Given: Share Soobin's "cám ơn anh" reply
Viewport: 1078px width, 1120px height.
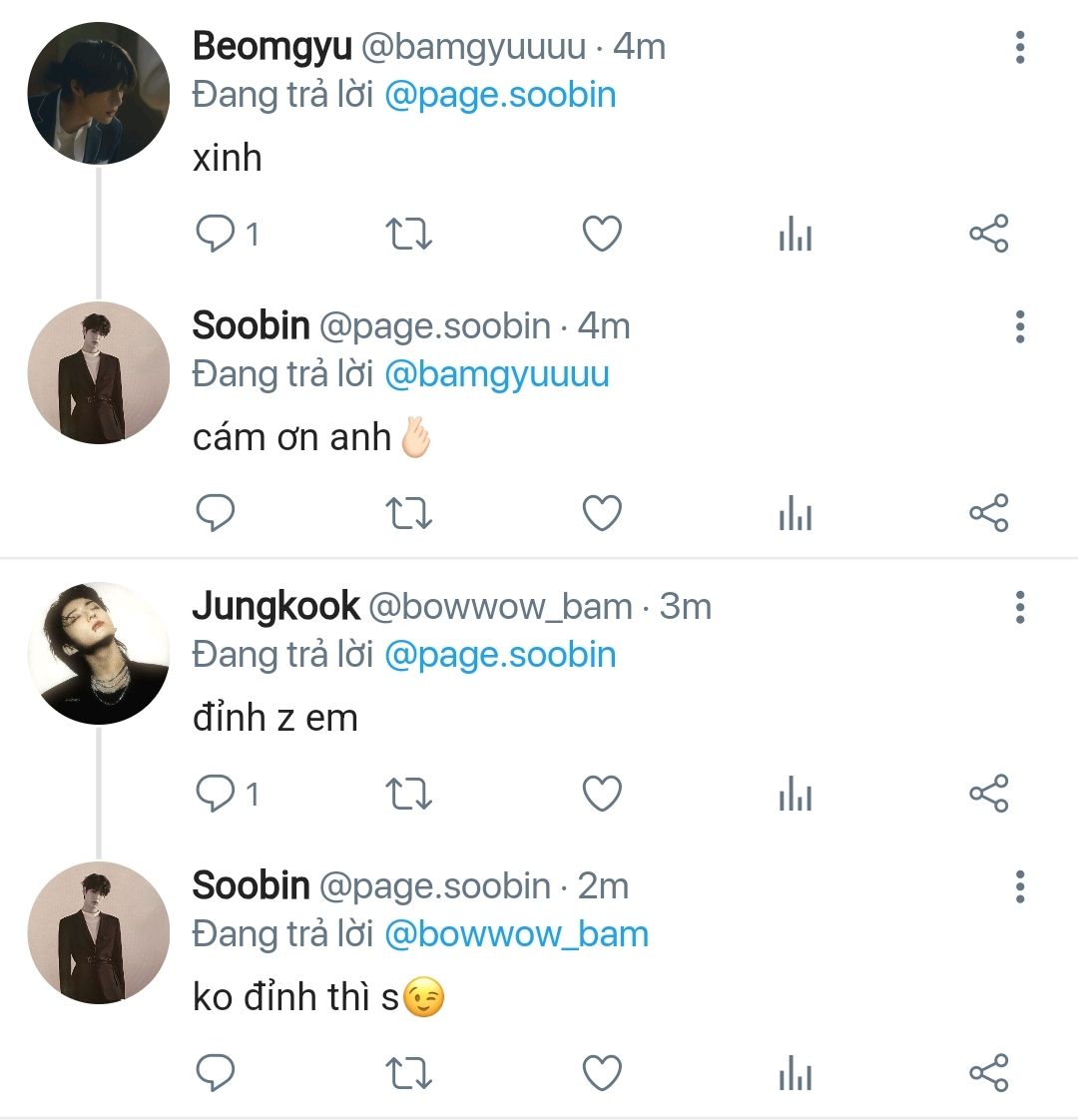Looking at the screenshot, I should (989, 514).
